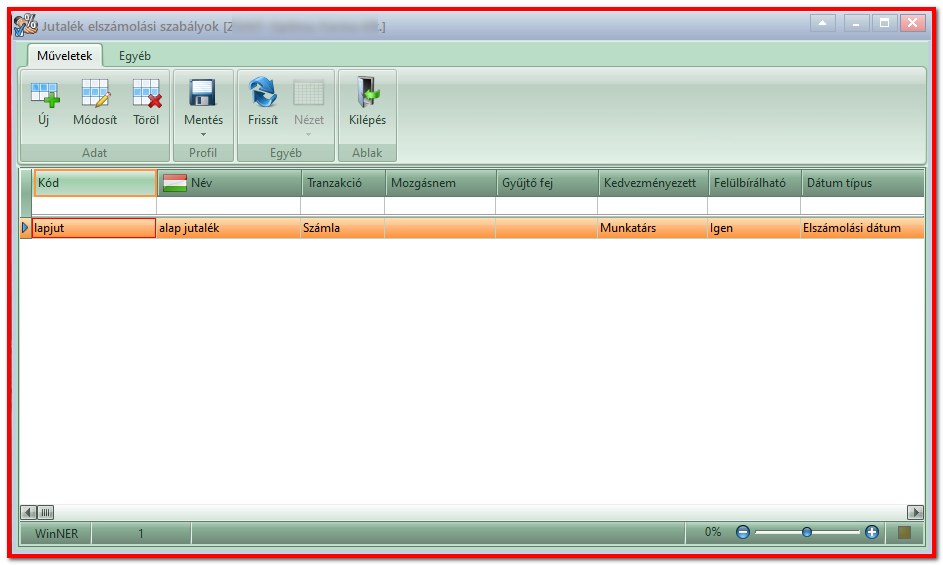Click the record count '1' in the status bar
Image resolution: width=943 pixels, height=565 pixels.
tap(141, 533)
